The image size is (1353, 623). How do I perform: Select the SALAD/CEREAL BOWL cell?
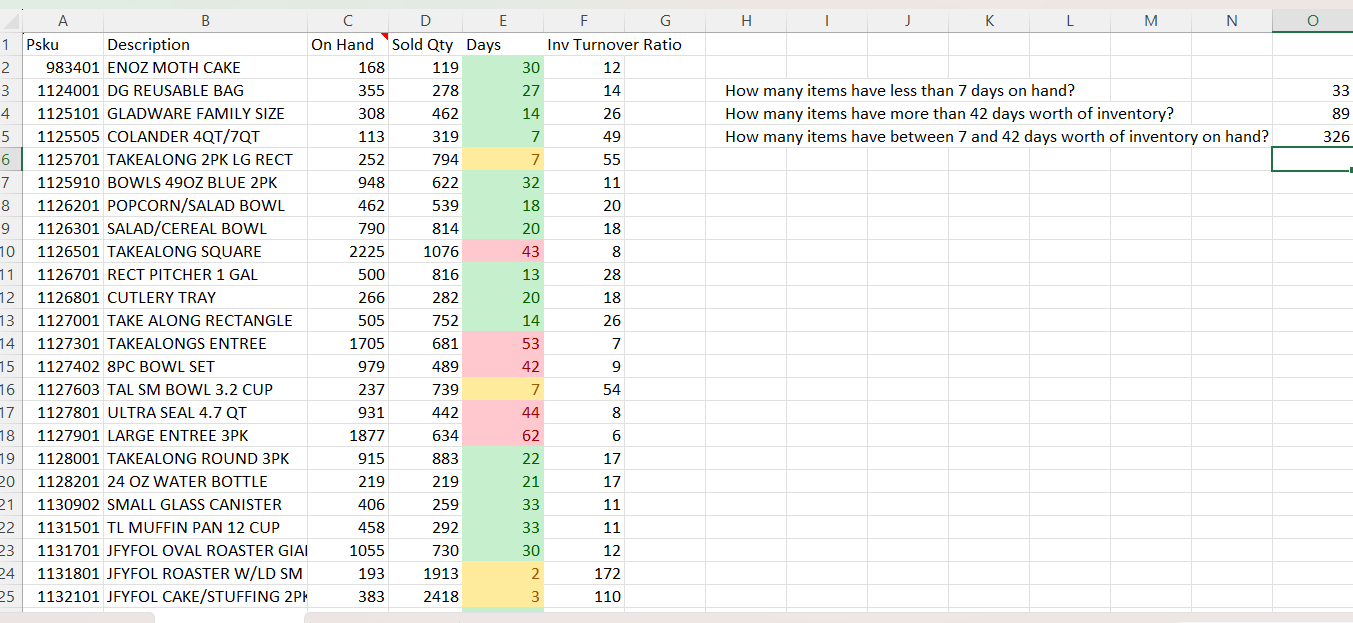tap(205, 228)
